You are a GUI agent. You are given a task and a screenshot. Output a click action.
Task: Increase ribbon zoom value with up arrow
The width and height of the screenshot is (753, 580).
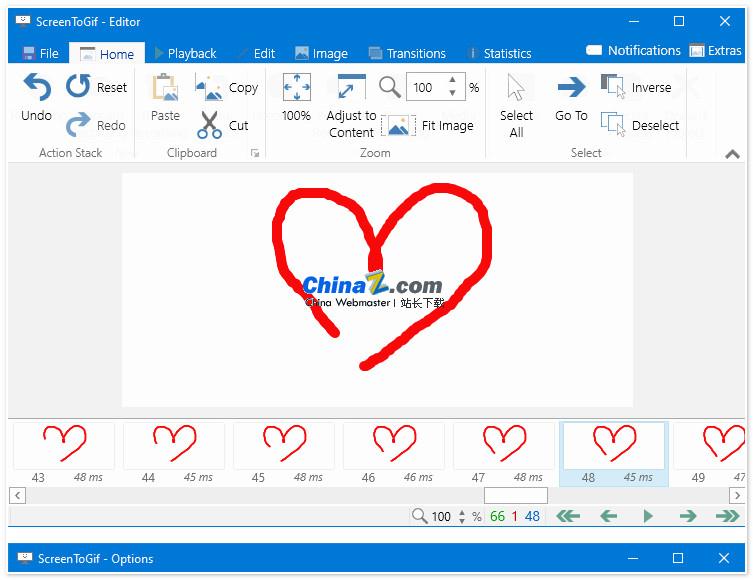click(x=452, y=80)
